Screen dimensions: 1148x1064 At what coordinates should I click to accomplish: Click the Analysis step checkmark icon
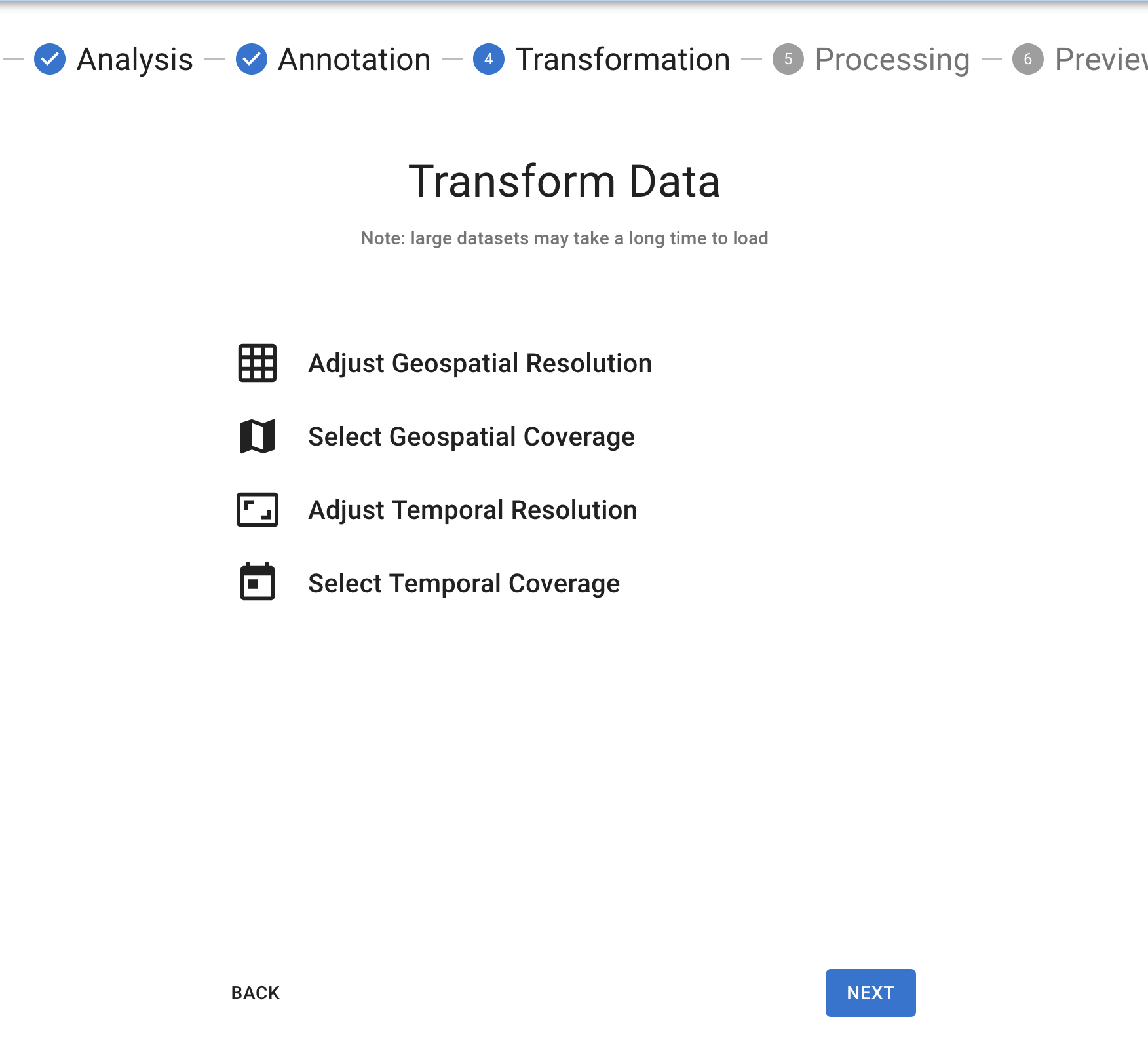50,59
